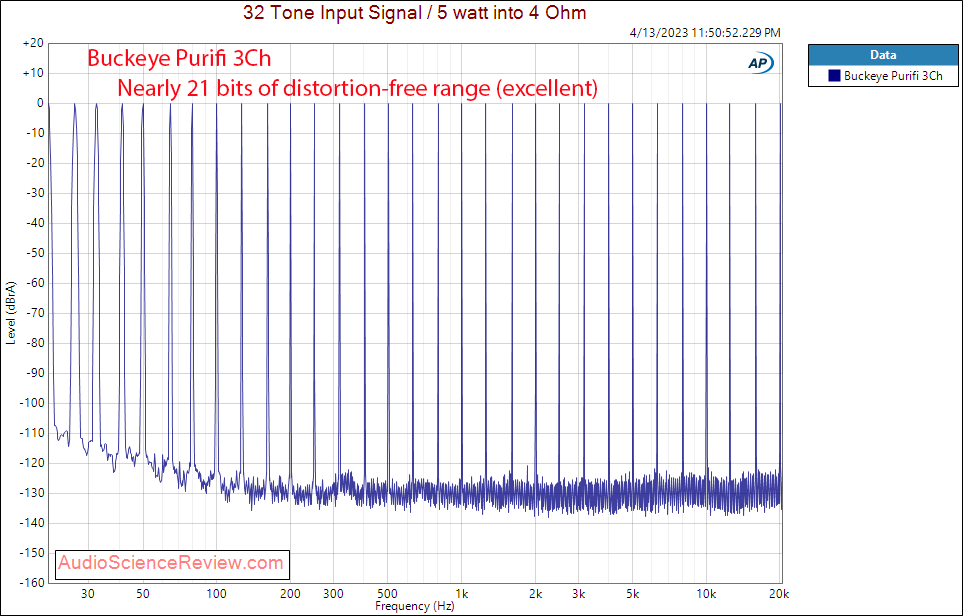963x616 pixels.
Task: Click the -20 y-axis tick label
Action: point(34,163)
